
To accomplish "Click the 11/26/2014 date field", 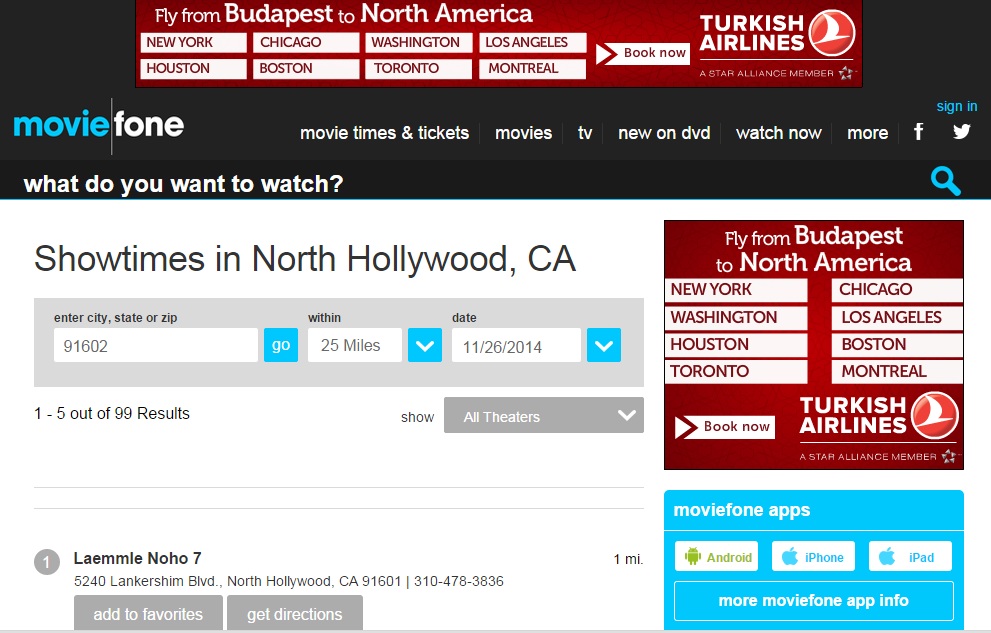I will [516, 345].
